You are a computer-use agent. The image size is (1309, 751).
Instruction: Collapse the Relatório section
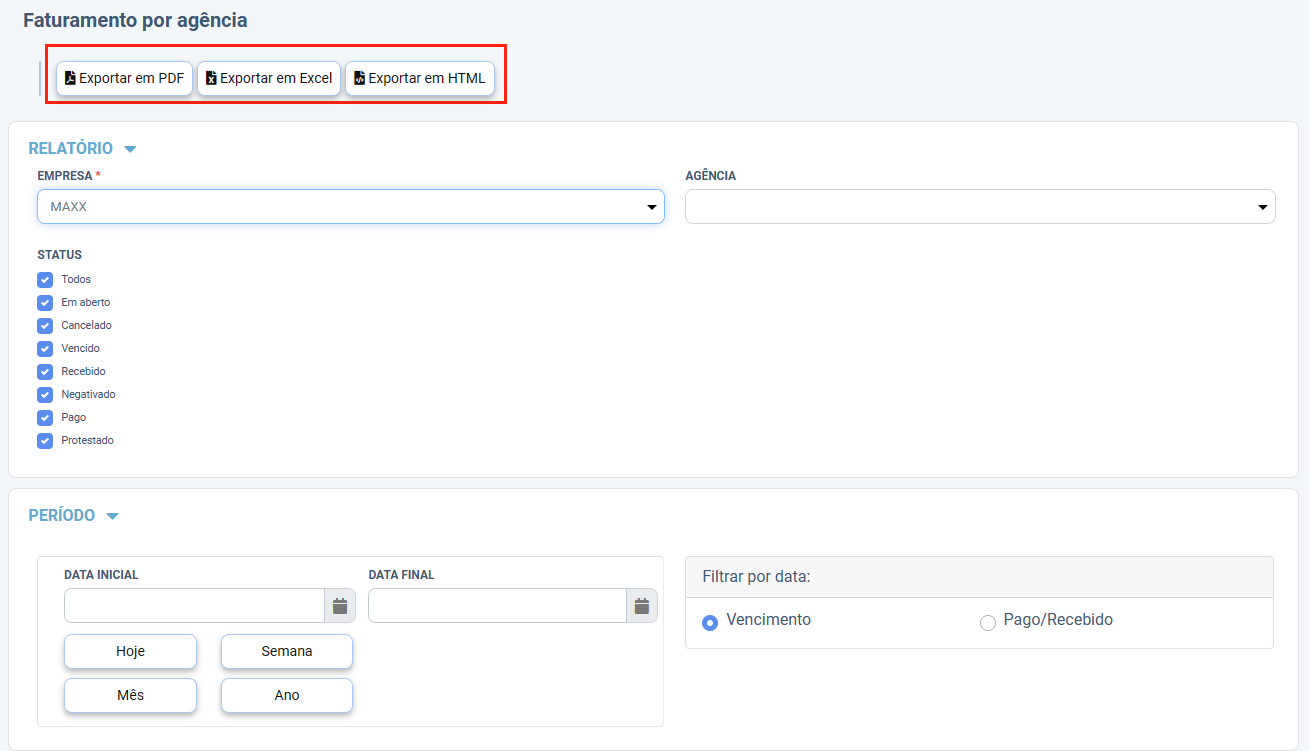pyautogui.click(x=82, y=149)
